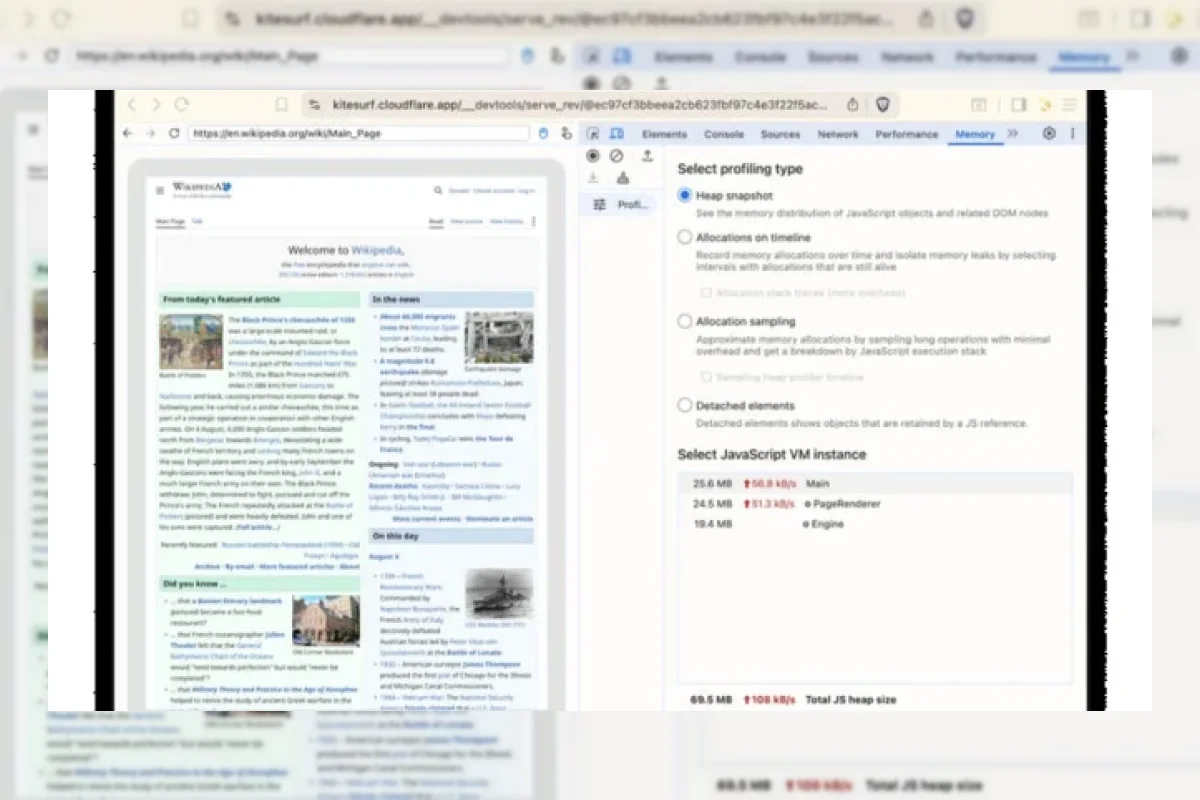Screen dimensions: 1200x800
Task: Open the Brave Shields lion icon
Action: coord(883,104)
